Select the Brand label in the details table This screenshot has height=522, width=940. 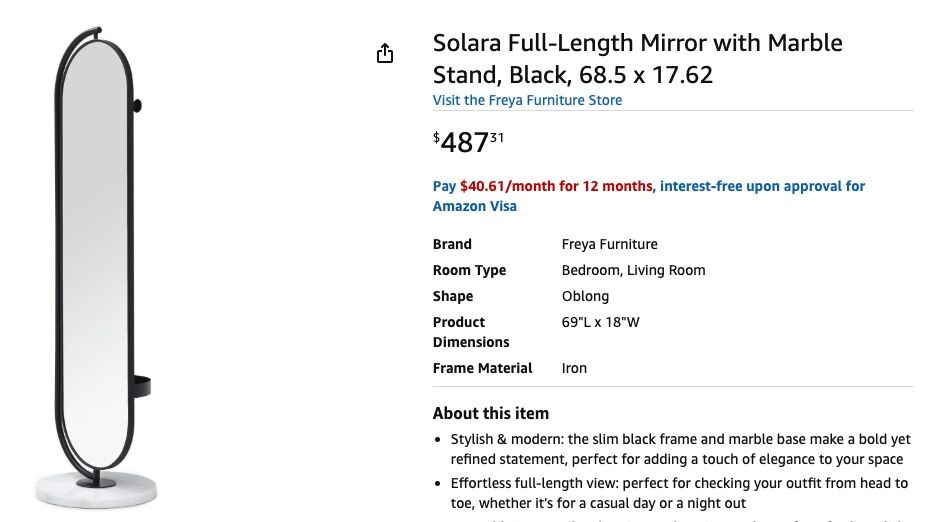pyautogui.click(x=452, y=244)
